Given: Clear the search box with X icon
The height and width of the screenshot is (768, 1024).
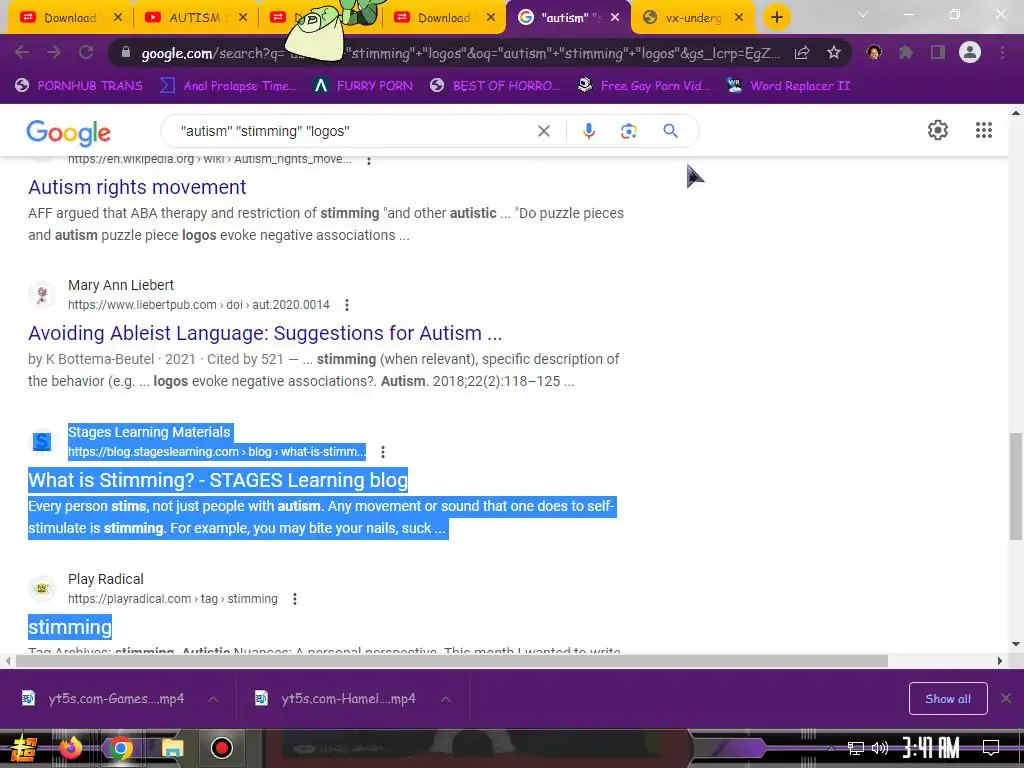Looking at the screenshot, I should point(543,131).
